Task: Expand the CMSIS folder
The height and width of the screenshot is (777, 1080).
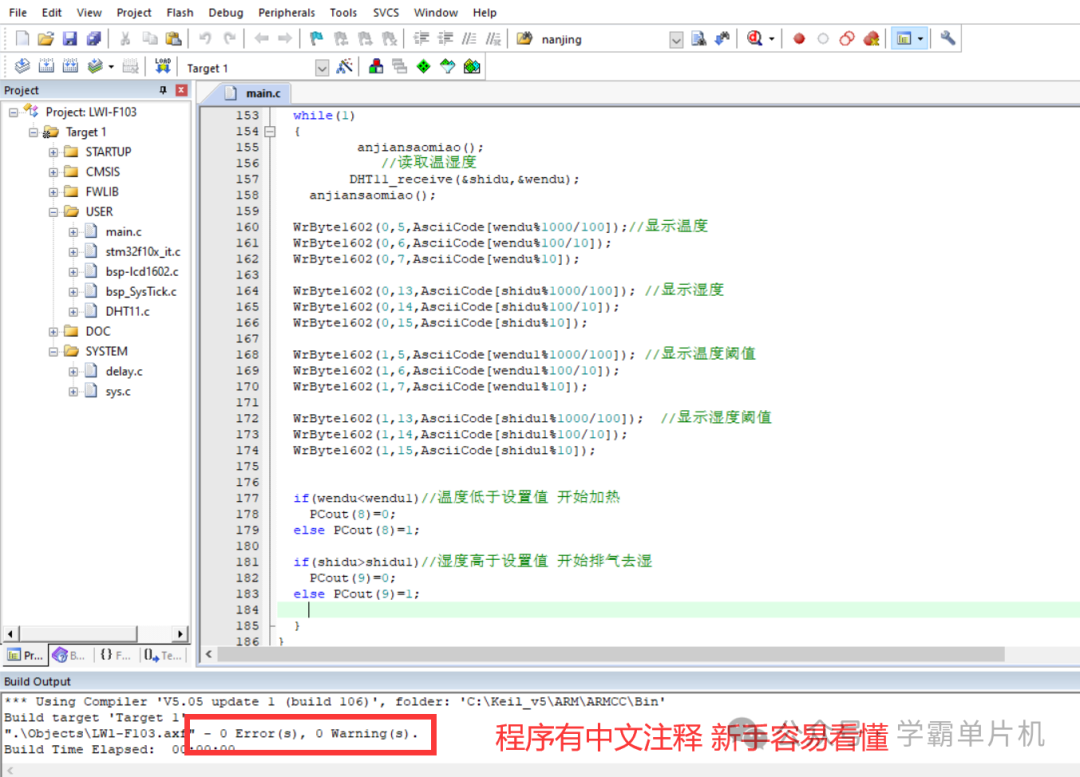Action: click(x=53, y=172)
